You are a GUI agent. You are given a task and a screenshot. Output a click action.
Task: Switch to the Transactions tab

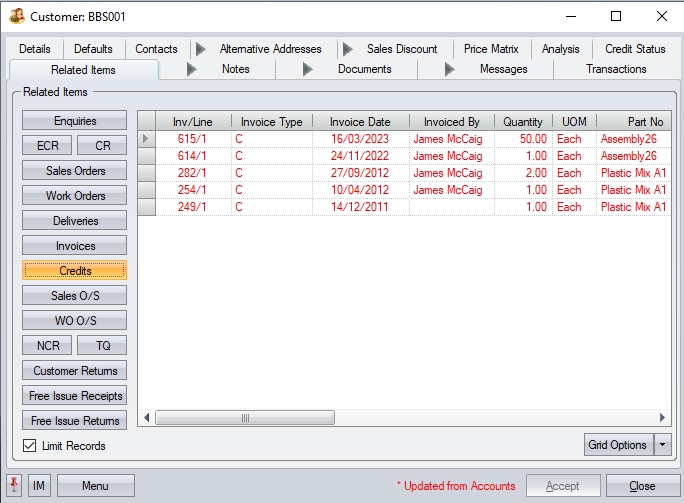point(616,69)
